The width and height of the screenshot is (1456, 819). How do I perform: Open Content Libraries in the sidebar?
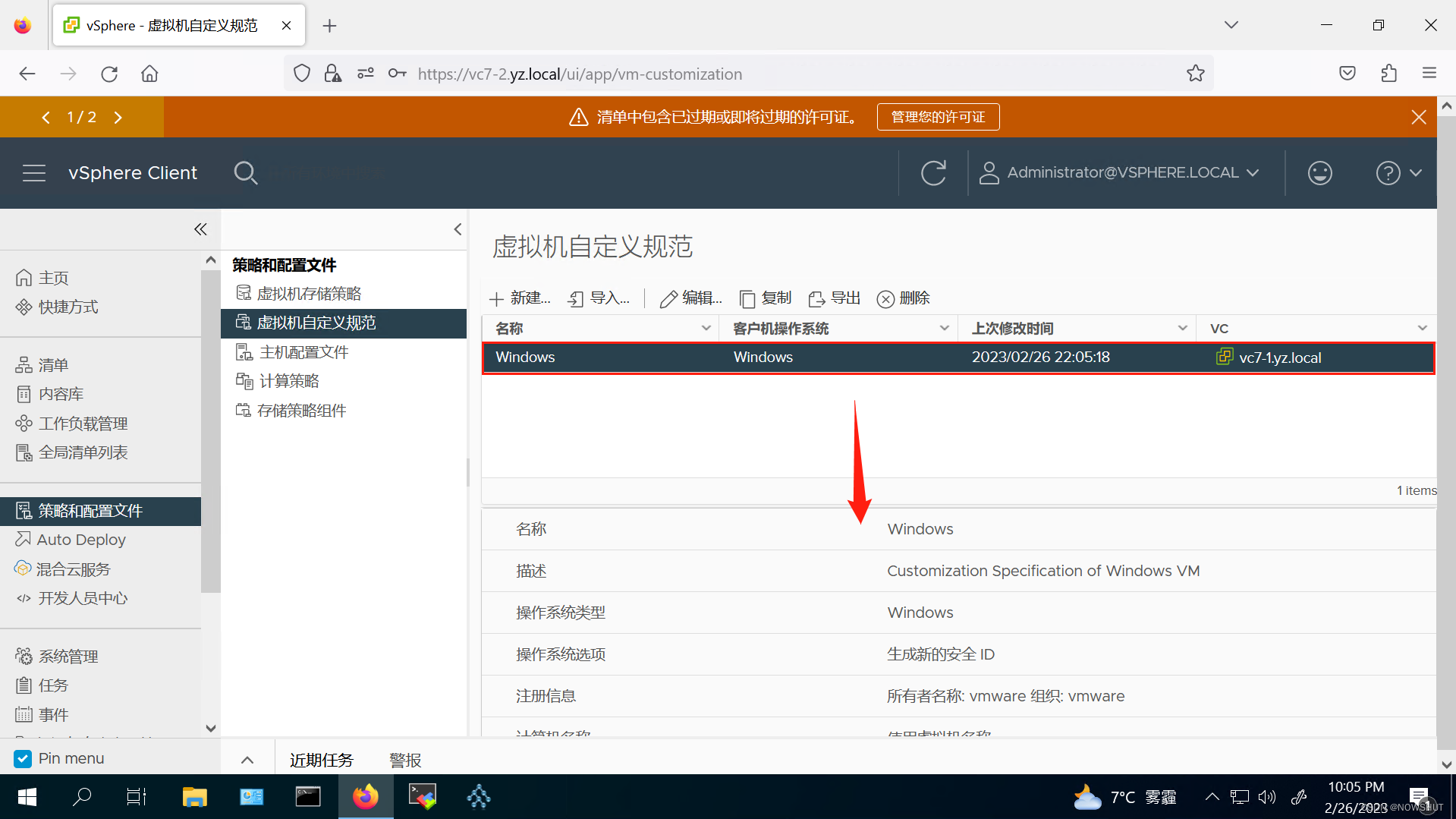coord(50,394)
